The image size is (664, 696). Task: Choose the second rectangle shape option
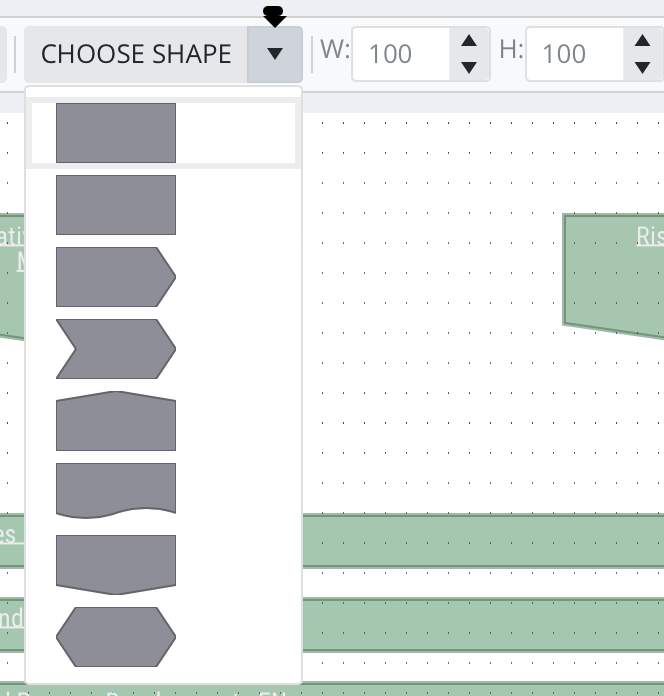[x=116, y=205]
